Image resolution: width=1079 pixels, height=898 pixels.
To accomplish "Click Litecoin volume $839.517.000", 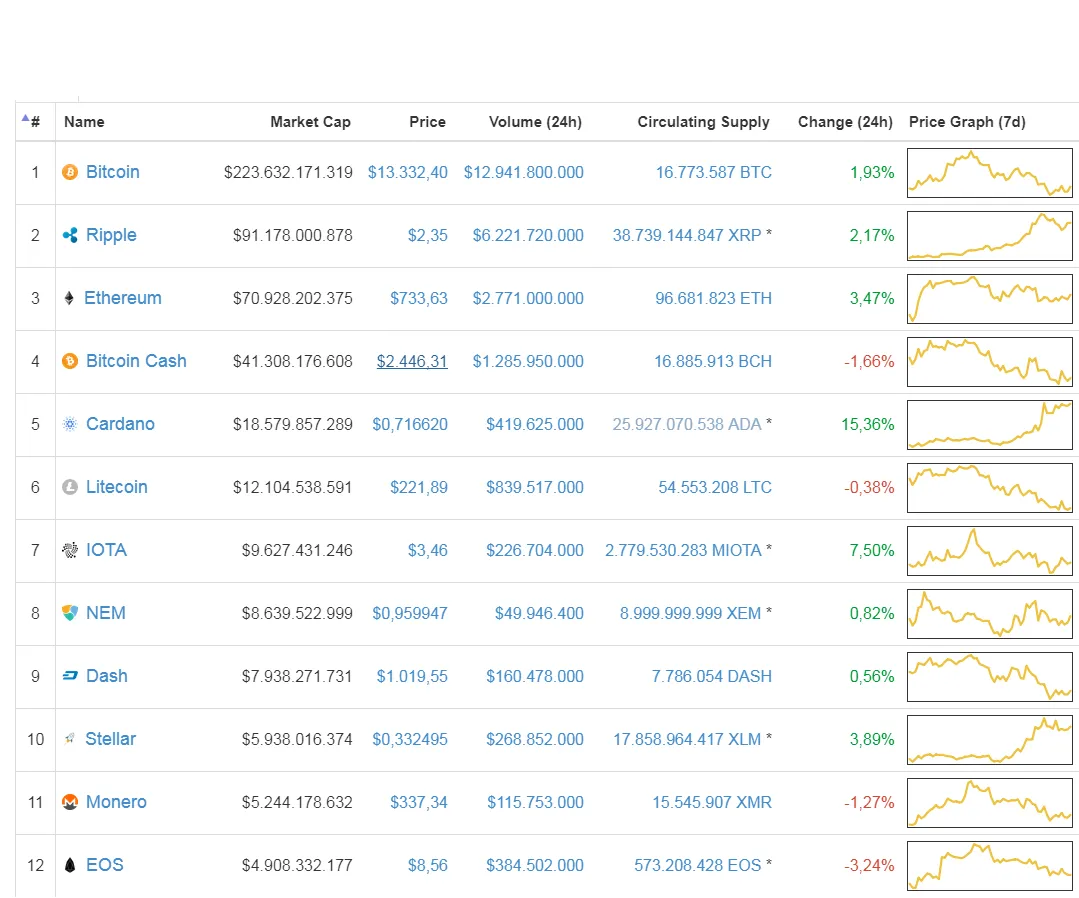I will 535,487.
